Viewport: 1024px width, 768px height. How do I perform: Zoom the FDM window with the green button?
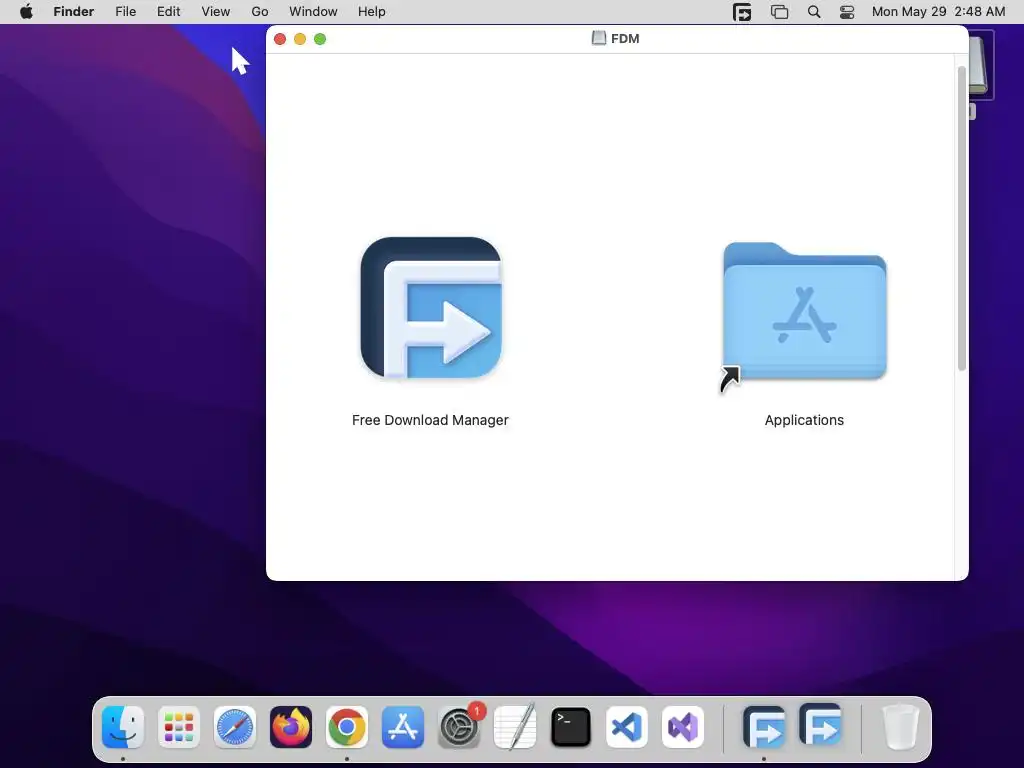320,39
